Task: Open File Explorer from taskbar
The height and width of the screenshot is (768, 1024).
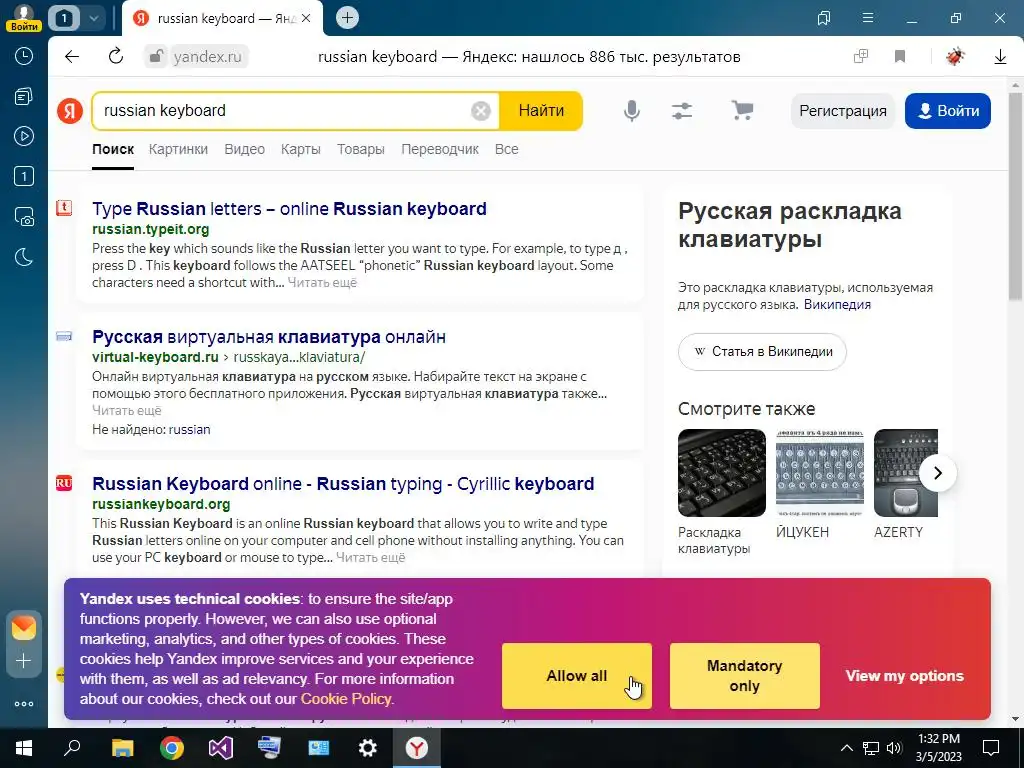Action: [x=122, y=748]
